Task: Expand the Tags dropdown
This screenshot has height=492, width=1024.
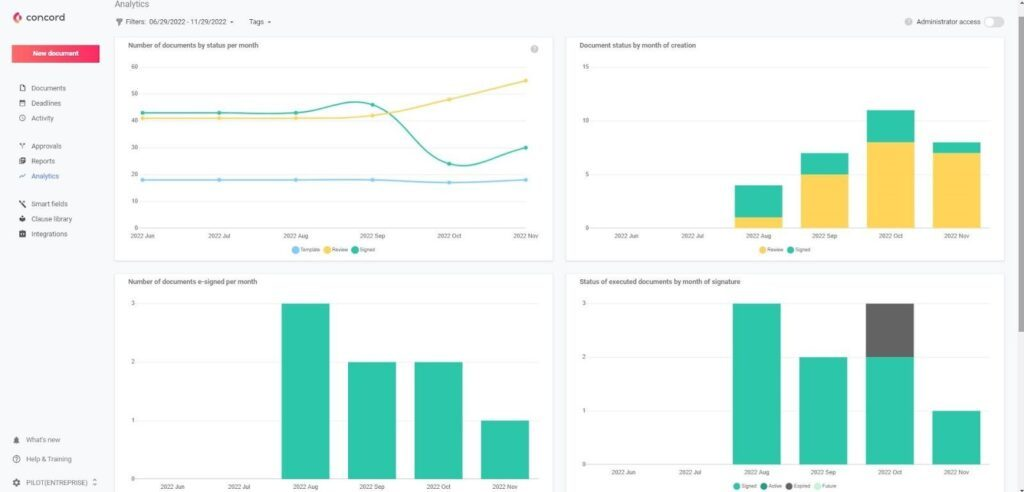Action: click(x=260, y=21)
